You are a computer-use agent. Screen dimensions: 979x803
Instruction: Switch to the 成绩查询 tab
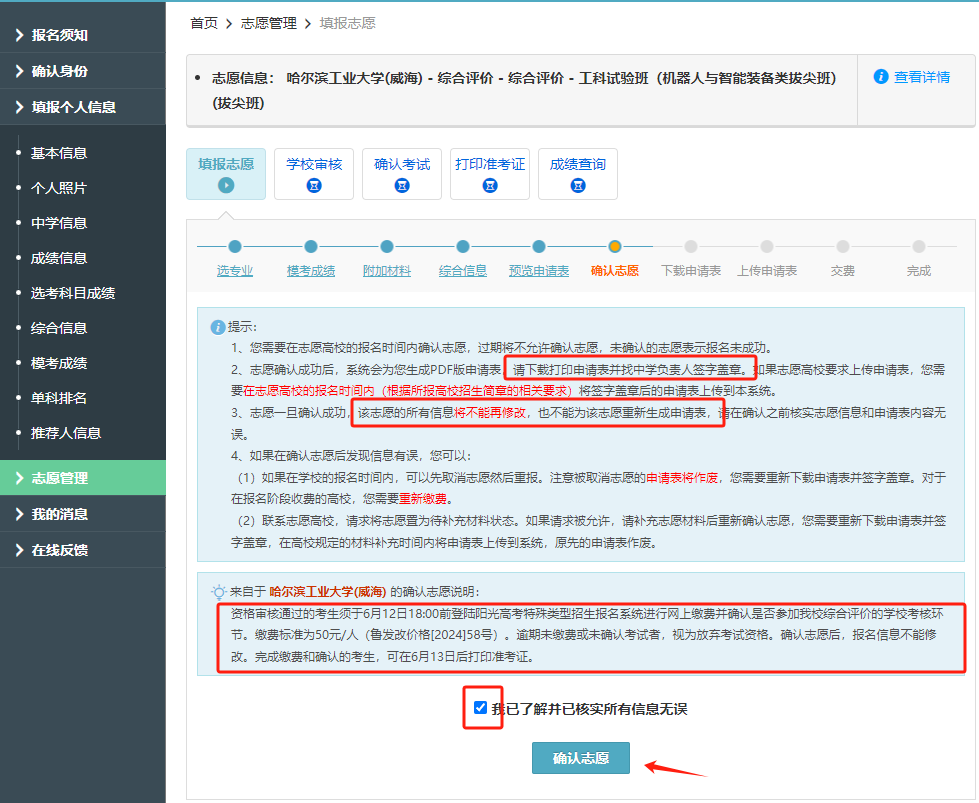(578, 174)
